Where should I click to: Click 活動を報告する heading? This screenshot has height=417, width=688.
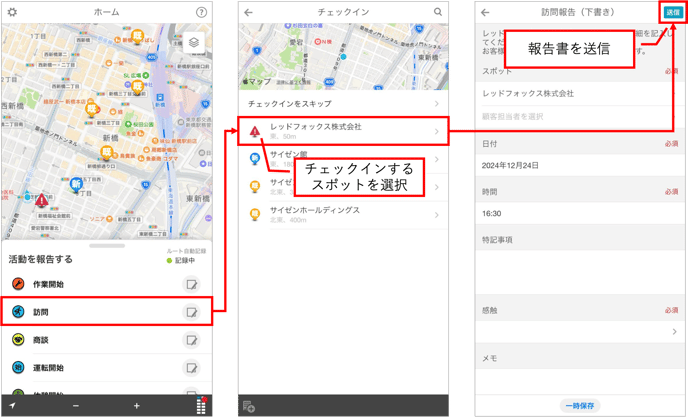40,259
